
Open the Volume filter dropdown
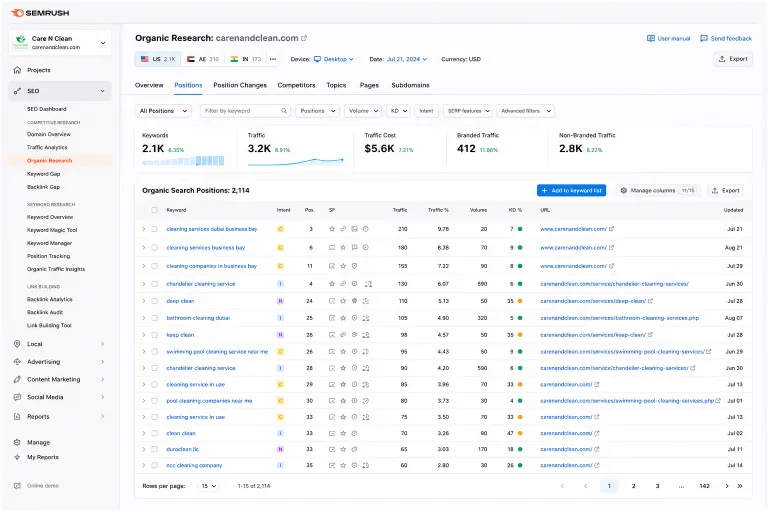[362, 111]
